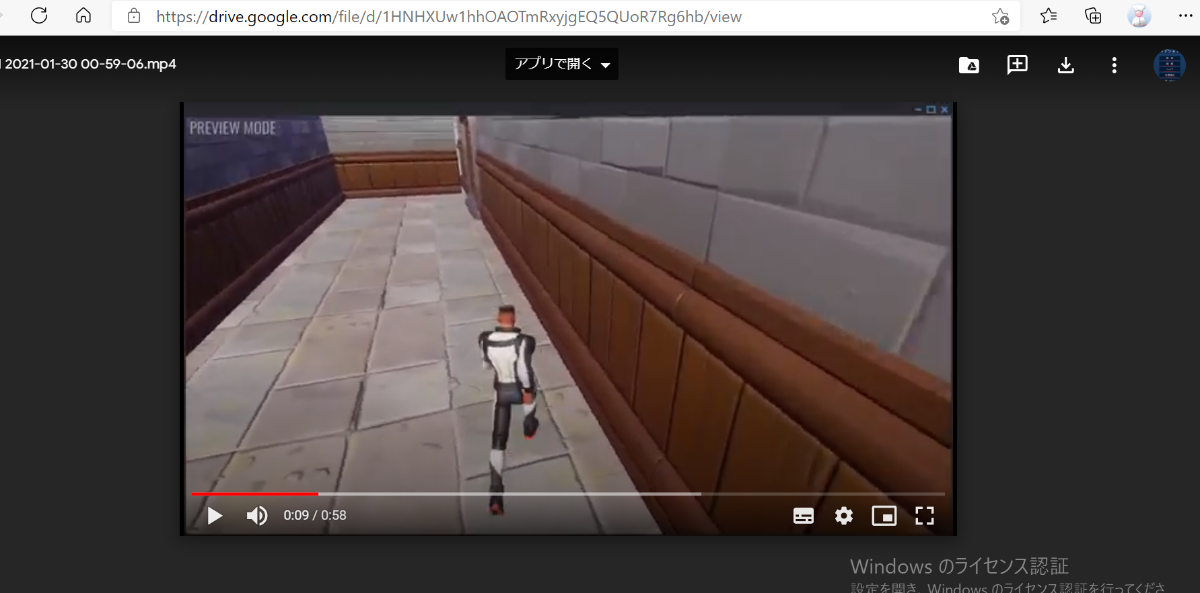Click the 0:09 / 0:58 time display
This screenshot has height=593, width=1200.
315,516
